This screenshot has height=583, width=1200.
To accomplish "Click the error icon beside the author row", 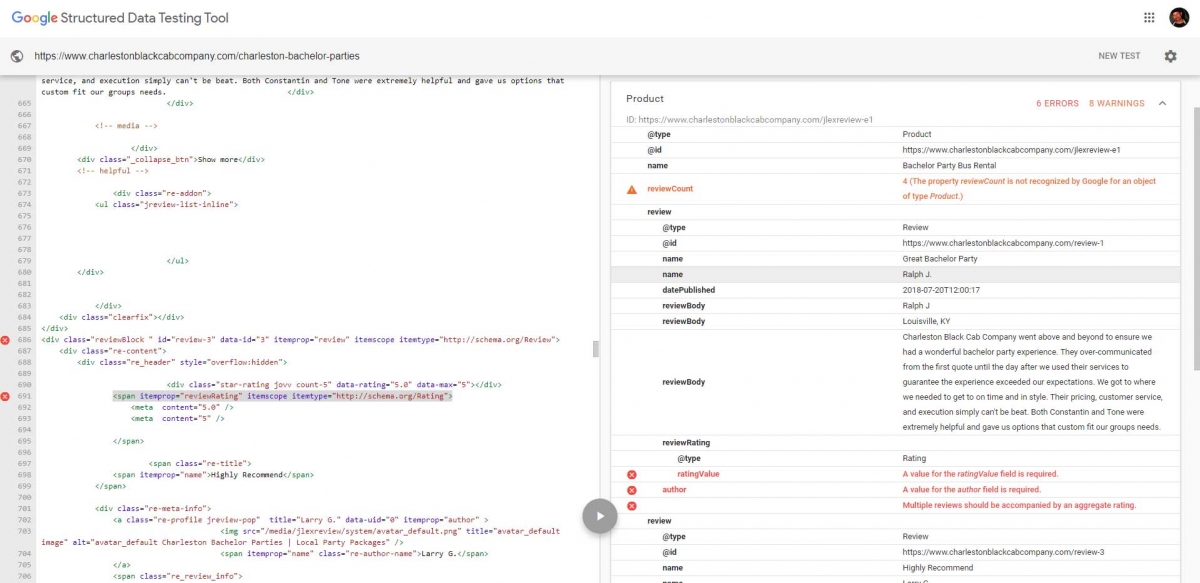I will [631, 490].
